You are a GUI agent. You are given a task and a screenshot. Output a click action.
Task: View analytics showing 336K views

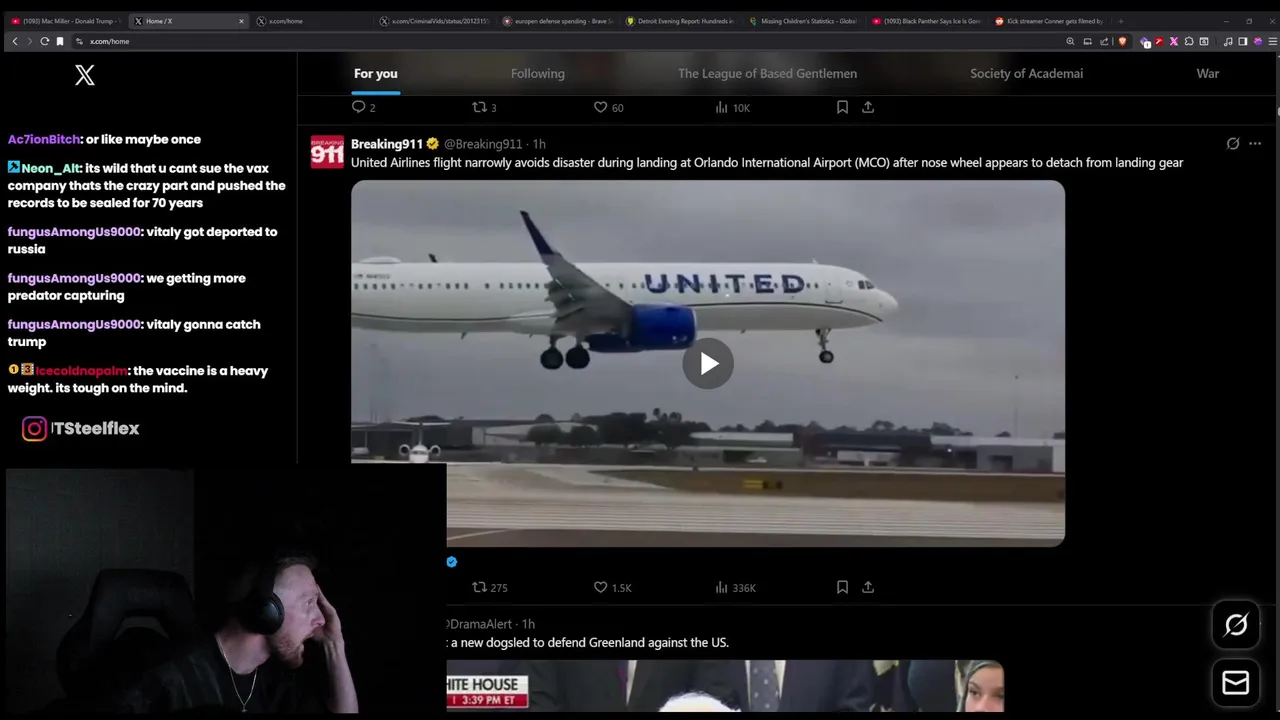pyautogui.click(x=735, y=587)
